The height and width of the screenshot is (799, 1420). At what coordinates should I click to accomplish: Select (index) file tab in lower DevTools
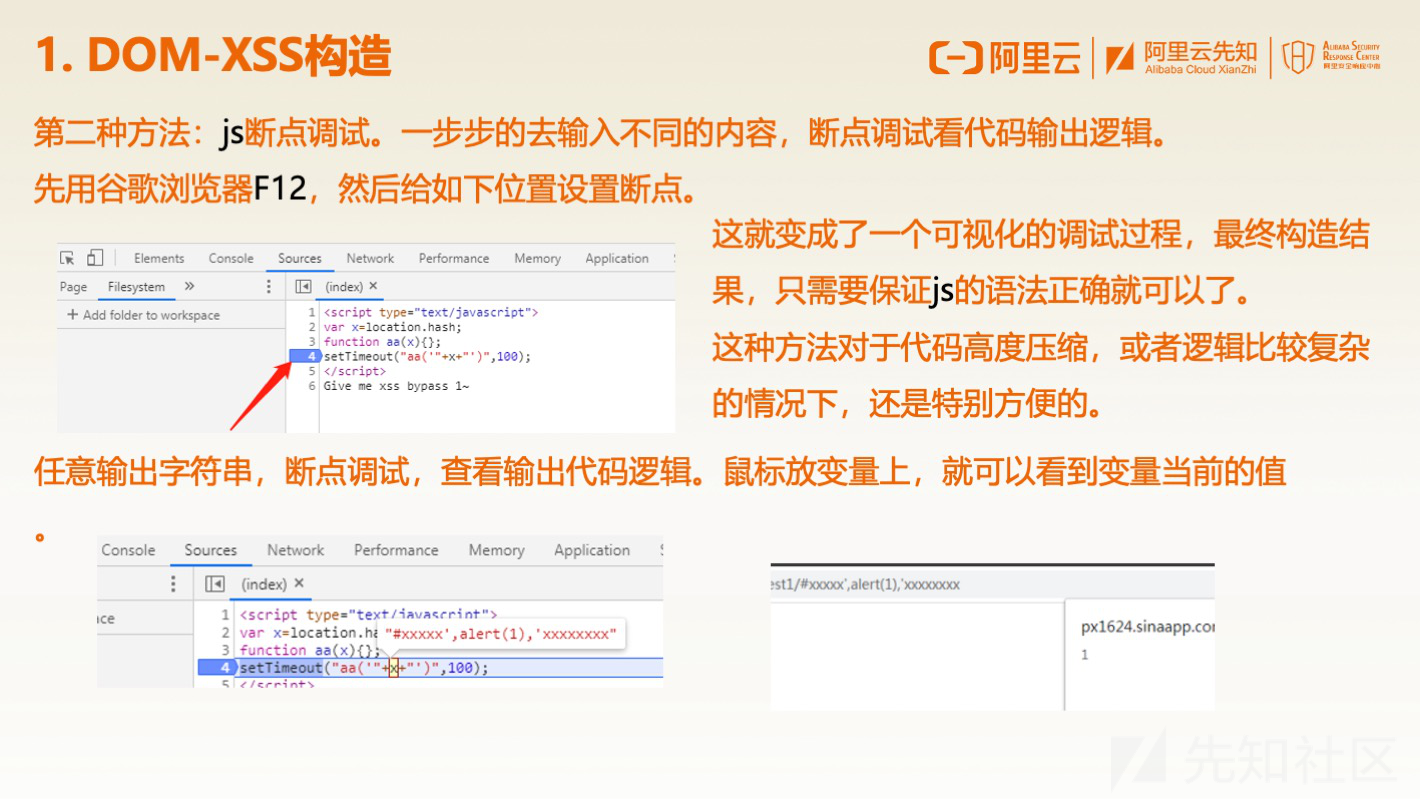pos(264,584)
